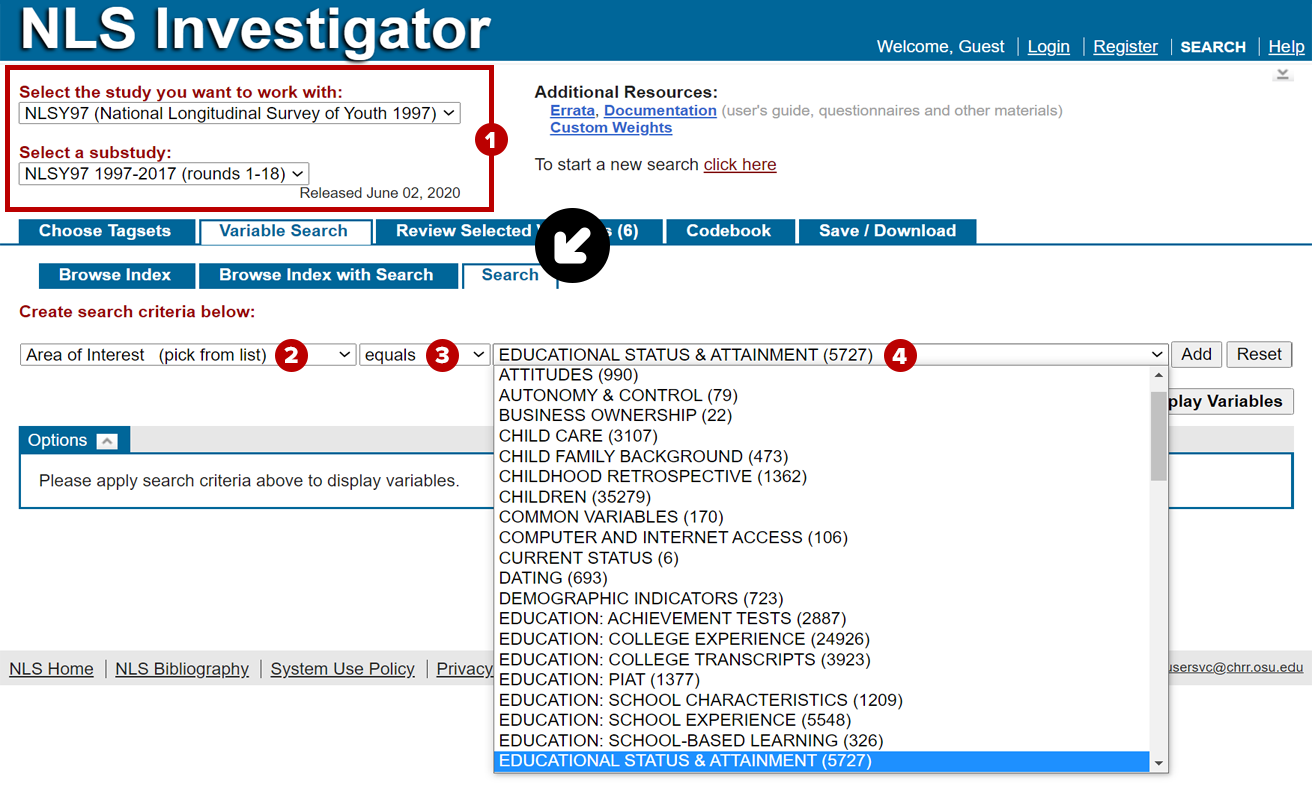Choose CHILD CARE (3107) option

coord(822,436)
